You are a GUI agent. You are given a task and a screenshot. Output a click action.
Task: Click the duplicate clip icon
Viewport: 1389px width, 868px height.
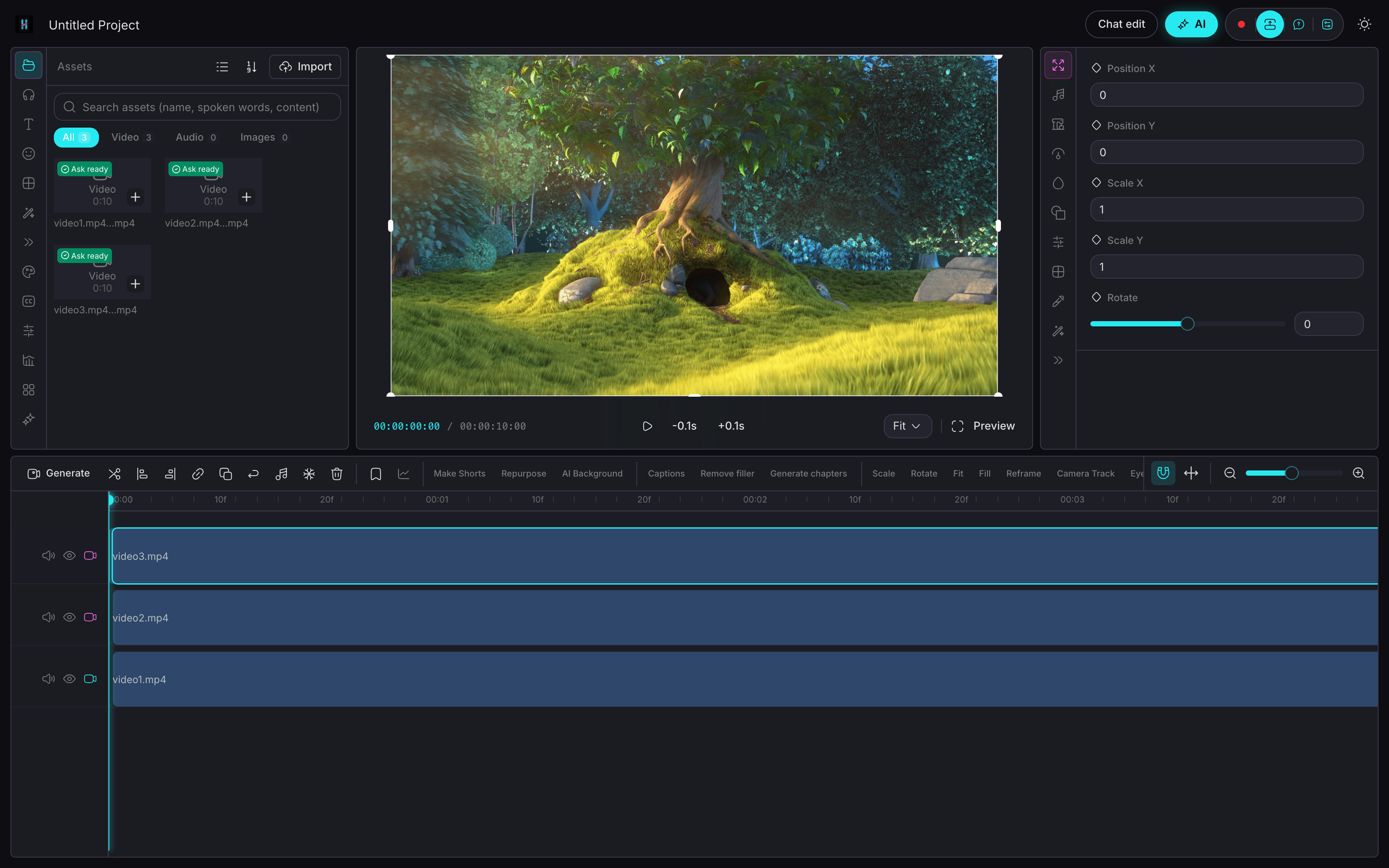226,473
